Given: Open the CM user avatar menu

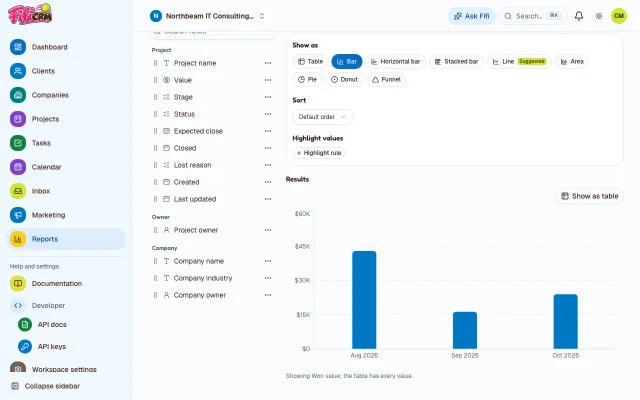Looking at the screenshot, I should (x=619, y=16).
